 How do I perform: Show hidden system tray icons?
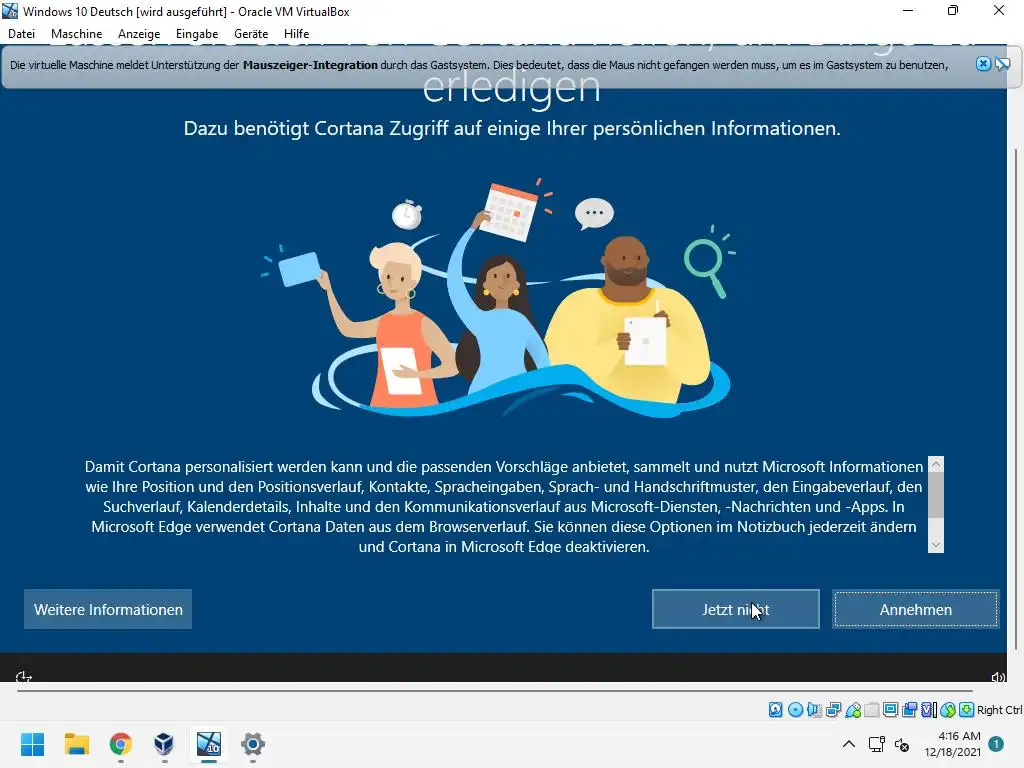pos(848,744)
